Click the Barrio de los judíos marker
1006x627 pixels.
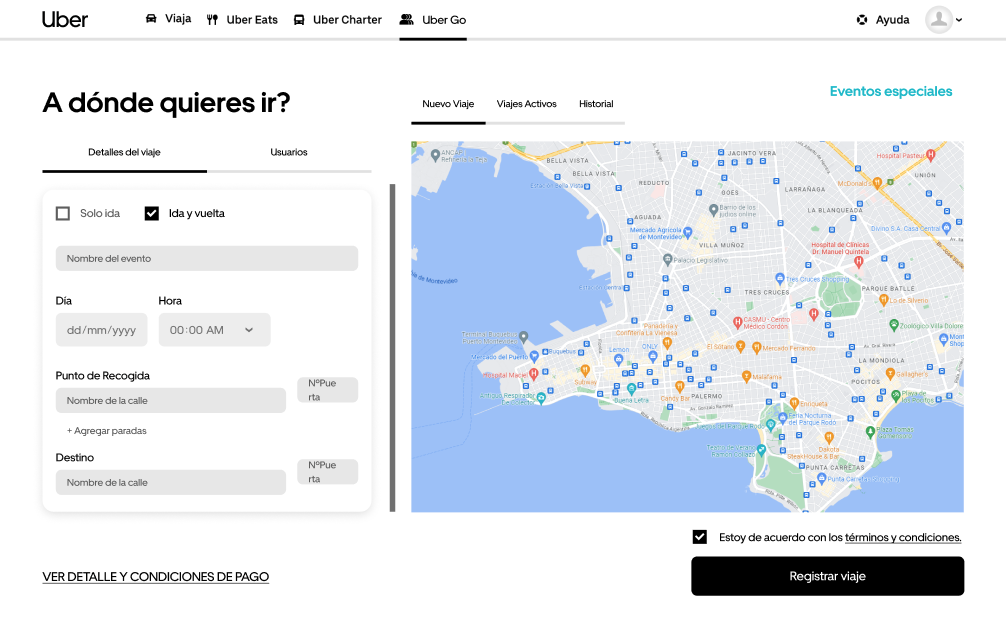pyautogui.click(x=713, y=210)
